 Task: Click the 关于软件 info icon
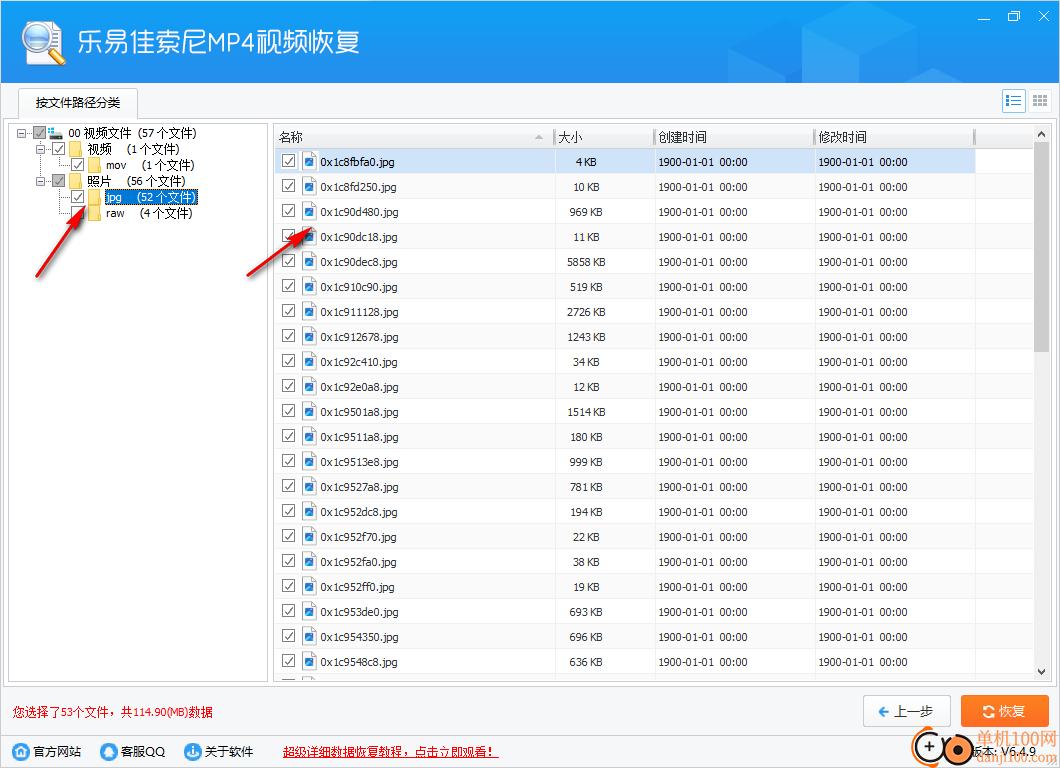tap(193, 752)
